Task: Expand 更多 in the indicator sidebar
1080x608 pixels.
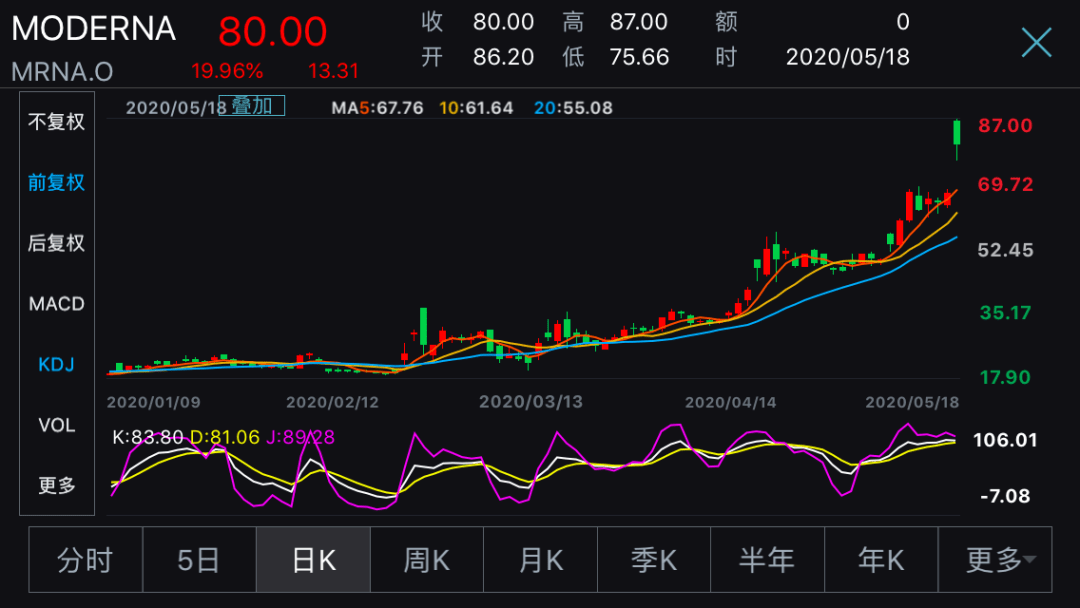Action: pos(56,485)
